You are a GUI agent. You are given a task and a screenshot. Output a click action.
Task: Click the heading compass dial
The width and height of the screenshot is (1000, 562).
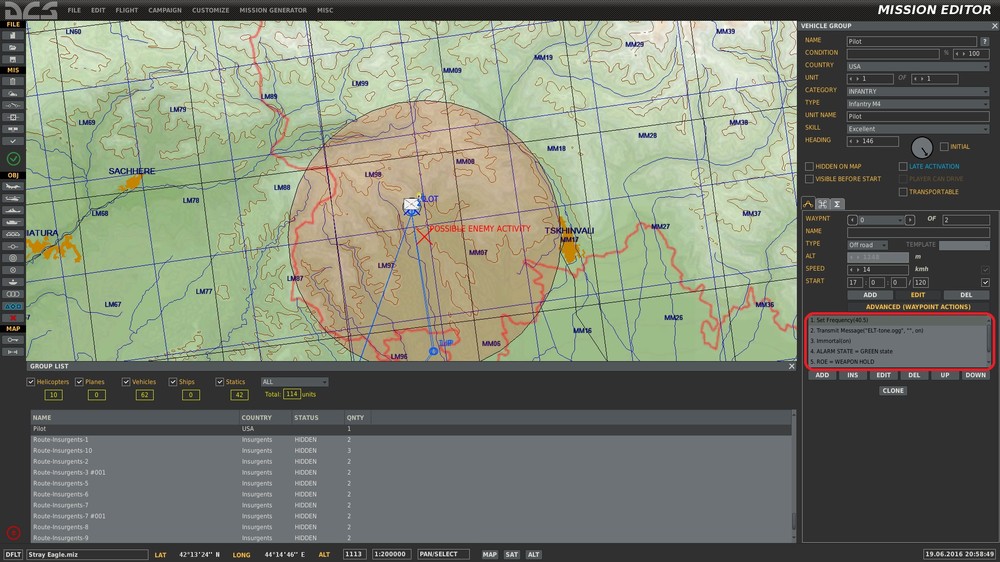[921, 145]
